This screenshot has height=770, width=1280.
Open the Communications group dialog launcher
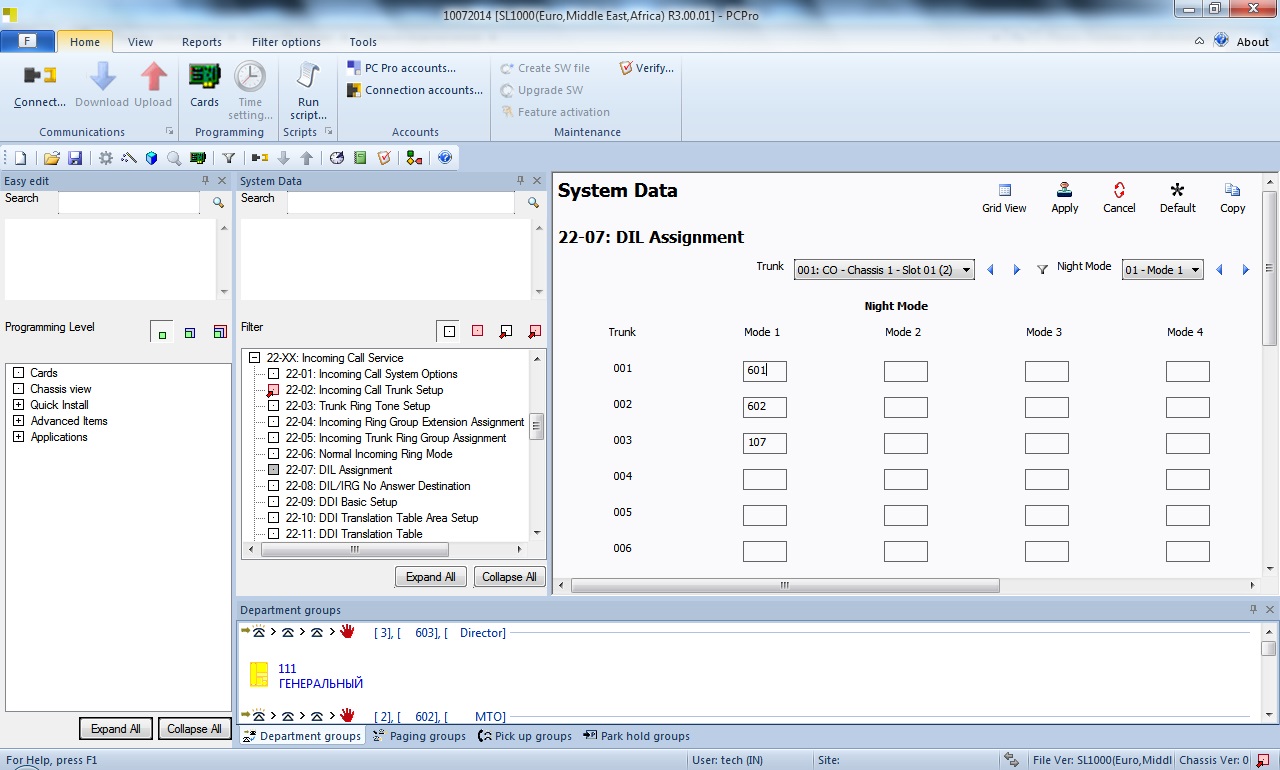[x=169, y=132]
